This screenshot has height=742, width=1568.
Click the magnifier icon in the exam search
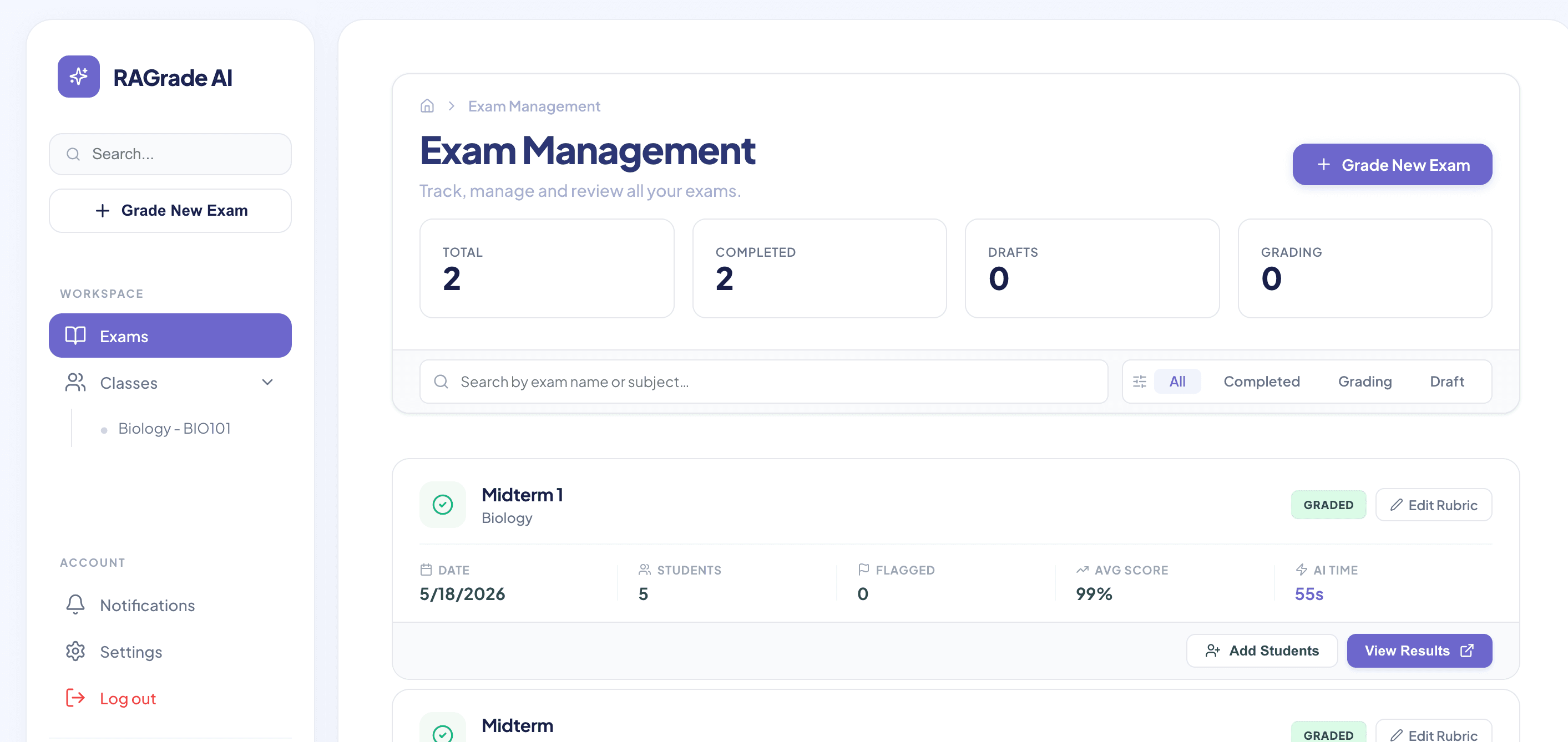[441, 382]
